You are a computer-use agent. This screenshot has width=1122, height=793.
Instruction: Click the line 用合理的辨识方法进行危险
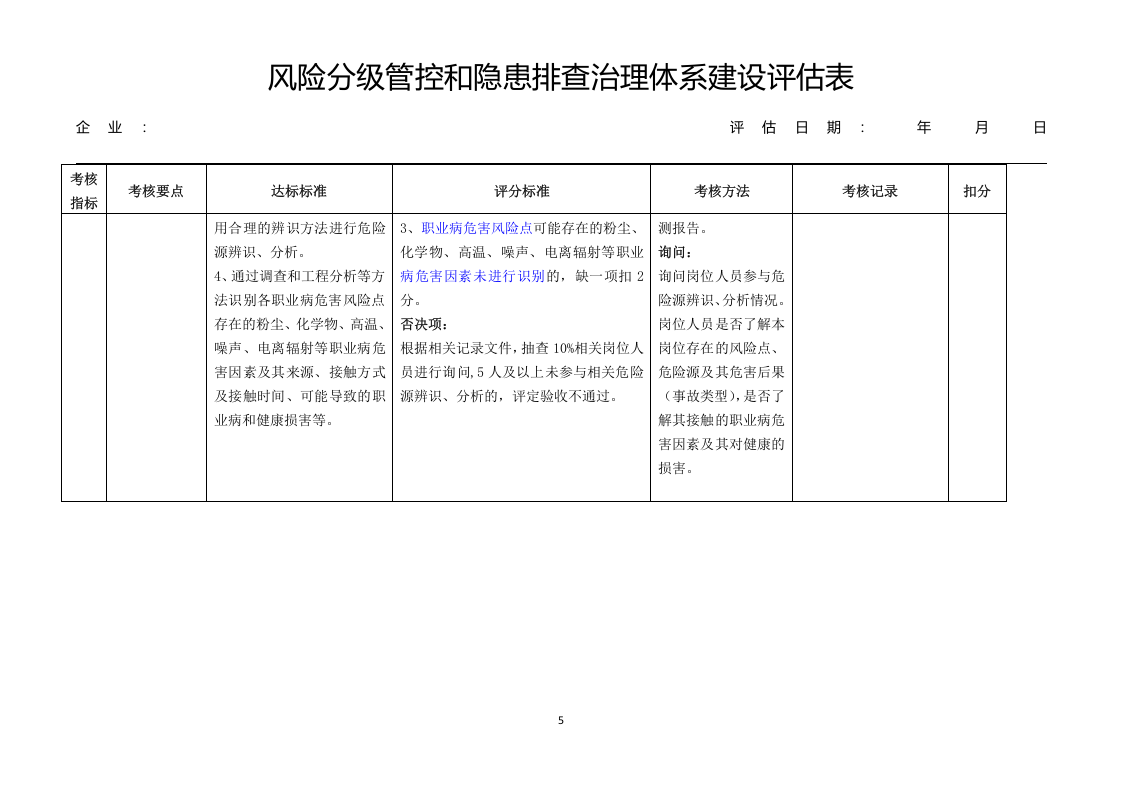[299, 228]
